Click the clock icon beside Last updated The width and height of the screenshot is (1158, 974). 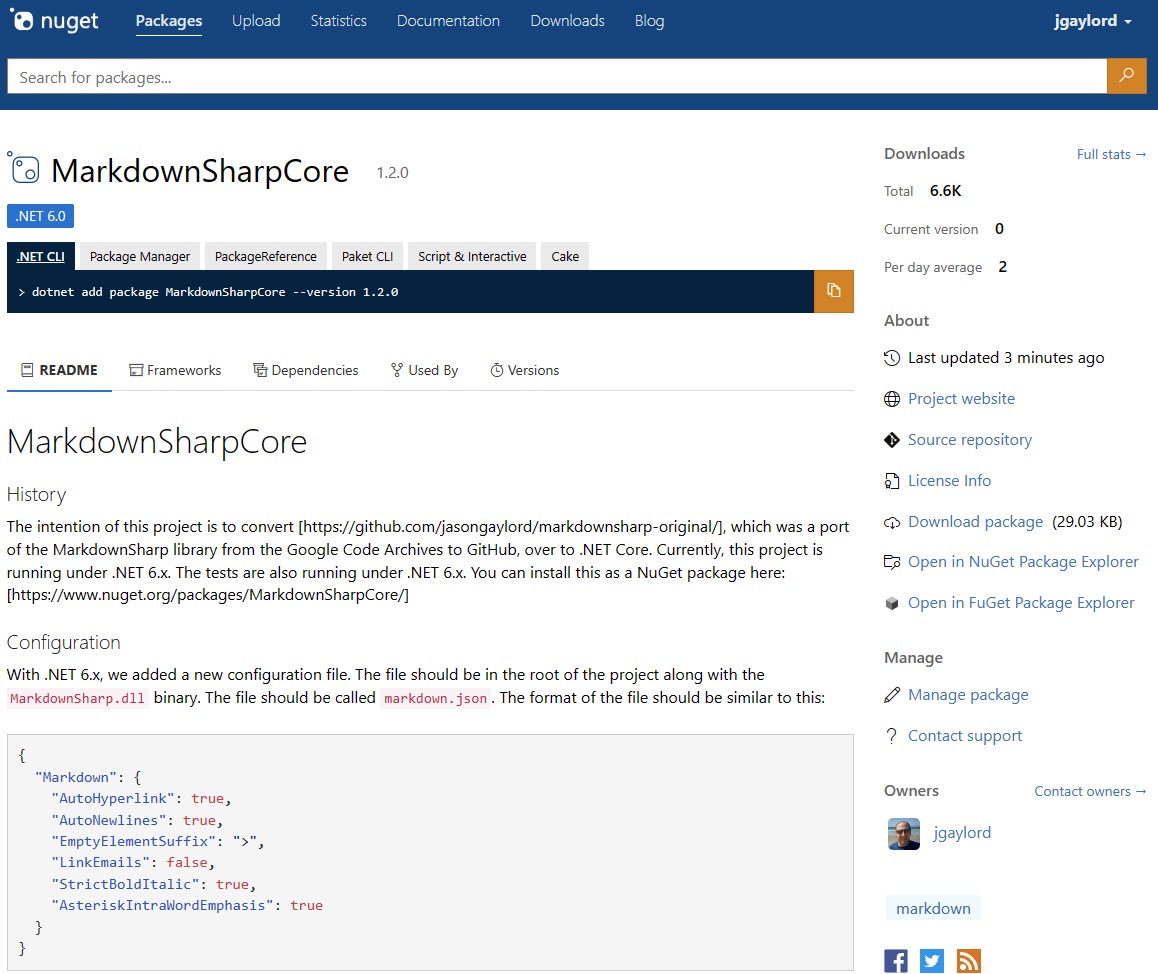click(x=891, y=358)
